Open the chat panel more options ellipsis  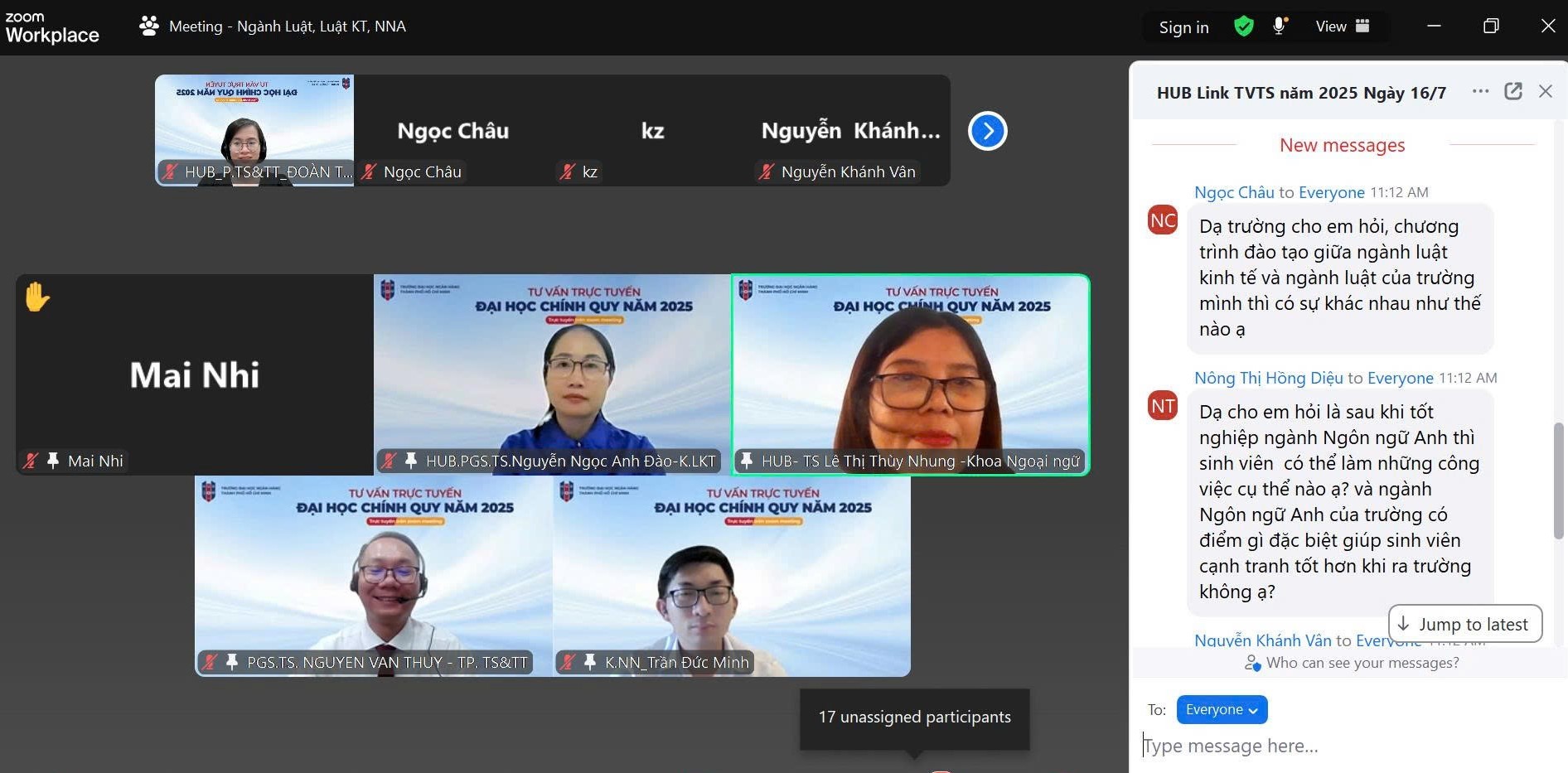[x=1480, y=91]
